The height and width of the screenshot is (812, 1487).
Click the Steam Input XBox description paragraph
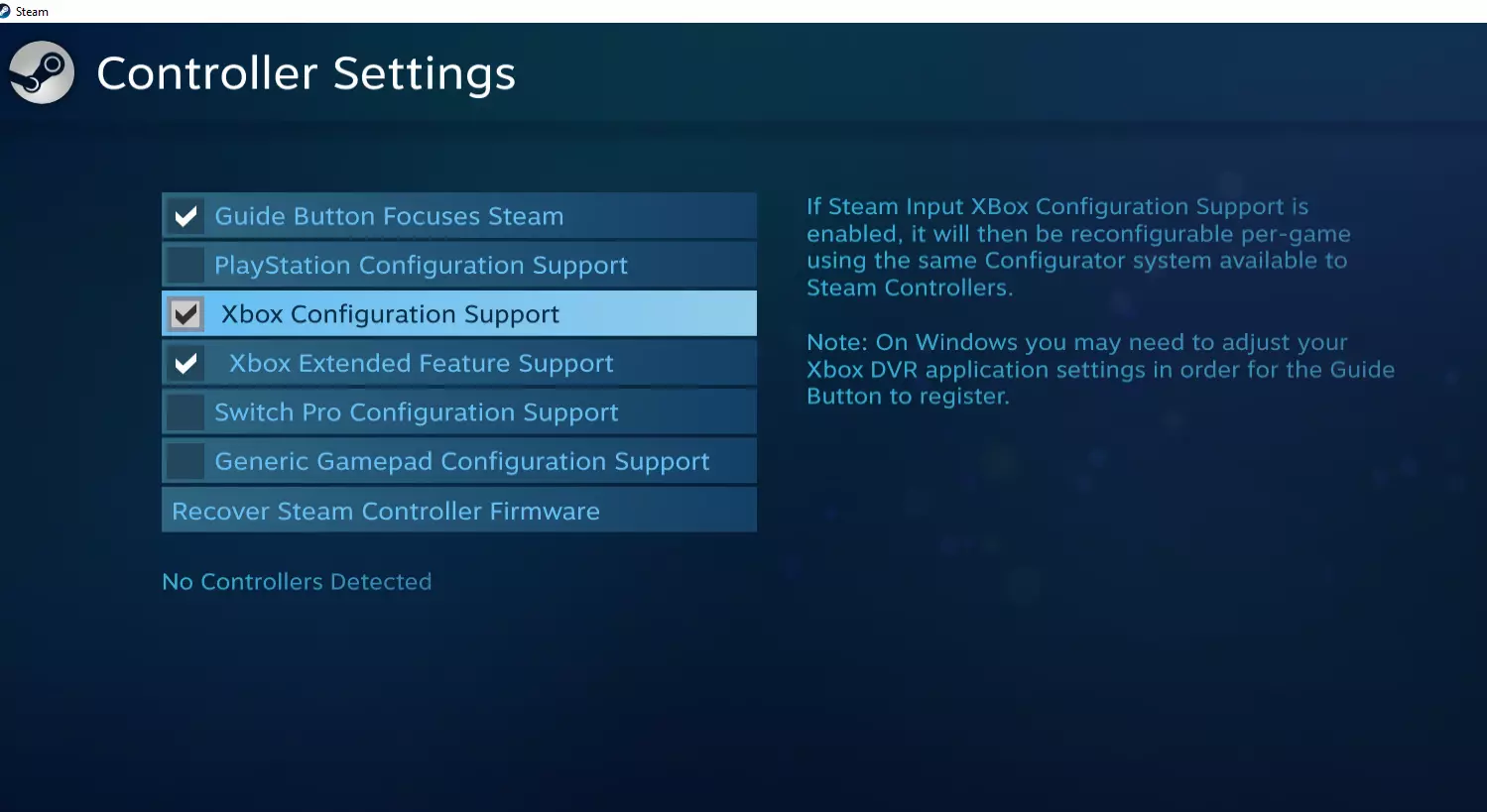tap(1077, 247)
